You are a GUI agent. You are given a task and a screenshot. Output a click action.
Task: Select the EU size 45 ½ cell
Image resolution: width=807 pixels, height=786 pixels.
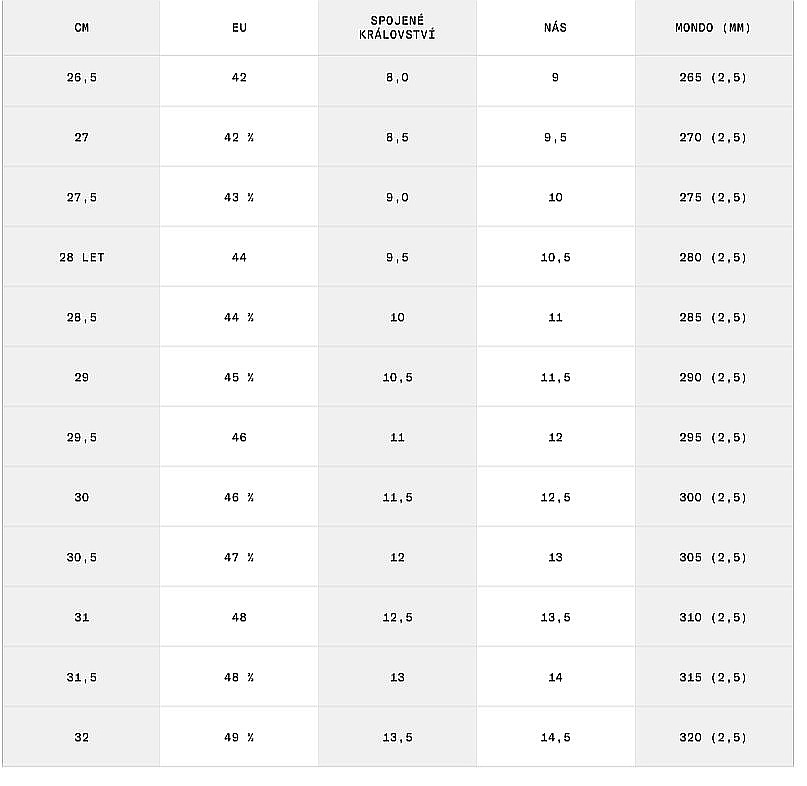(239, 378)
